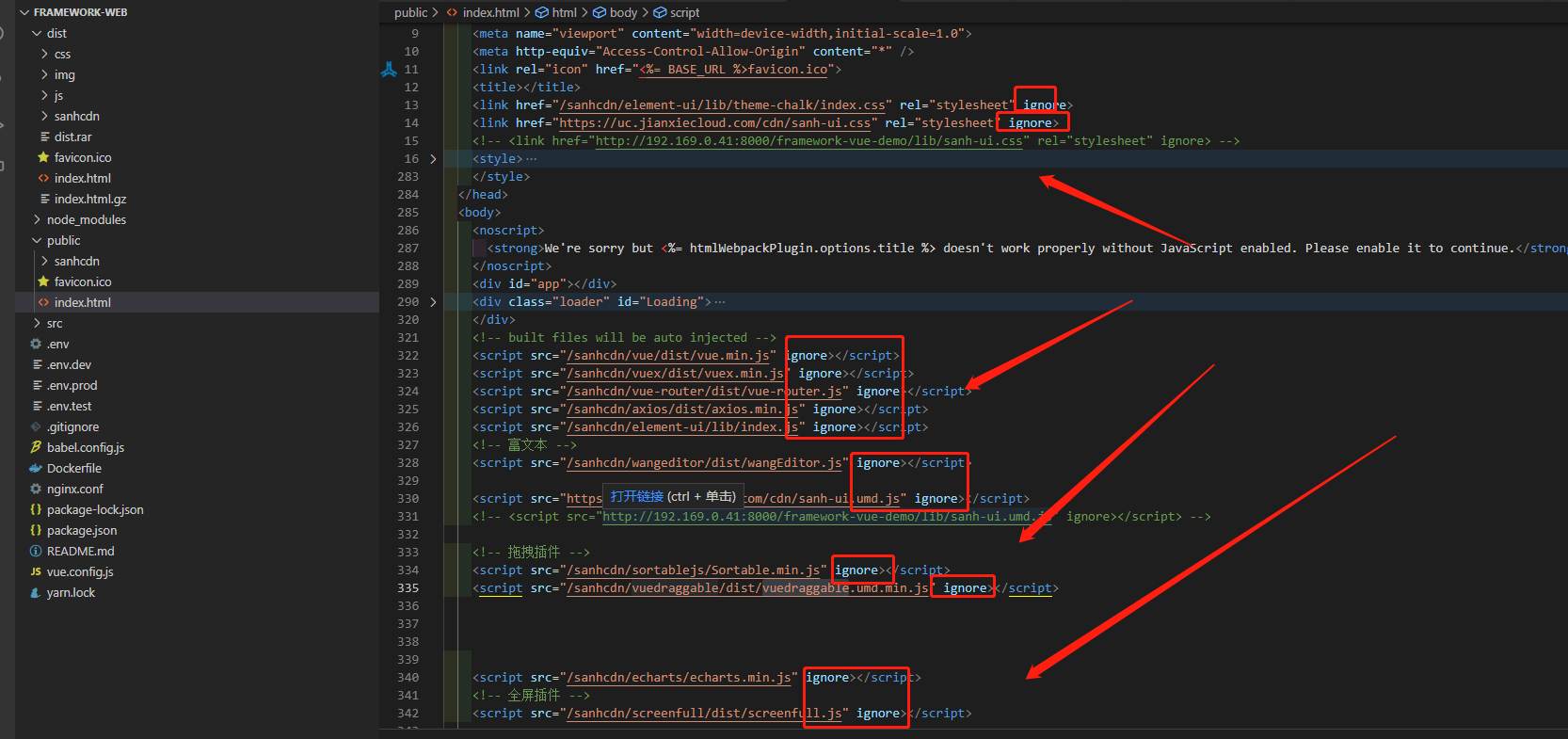The image size is (1568, 739).
Task: Unfold the style block at line 16
Action: coord(433,159)
